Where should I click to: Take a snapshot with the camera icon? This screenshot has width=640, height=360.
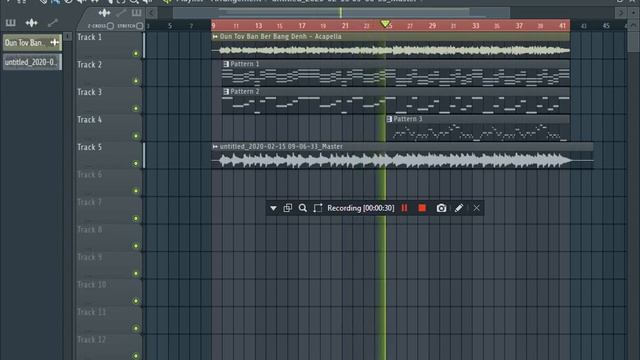tap(441, 208)
